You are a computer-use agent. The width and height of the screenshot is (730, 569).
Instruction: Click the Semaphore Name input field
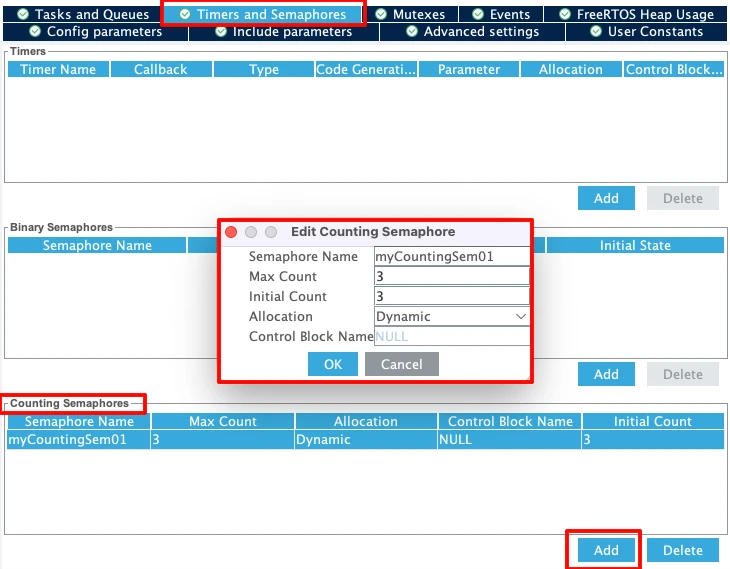pyautogui.click(x=451, y=257)
